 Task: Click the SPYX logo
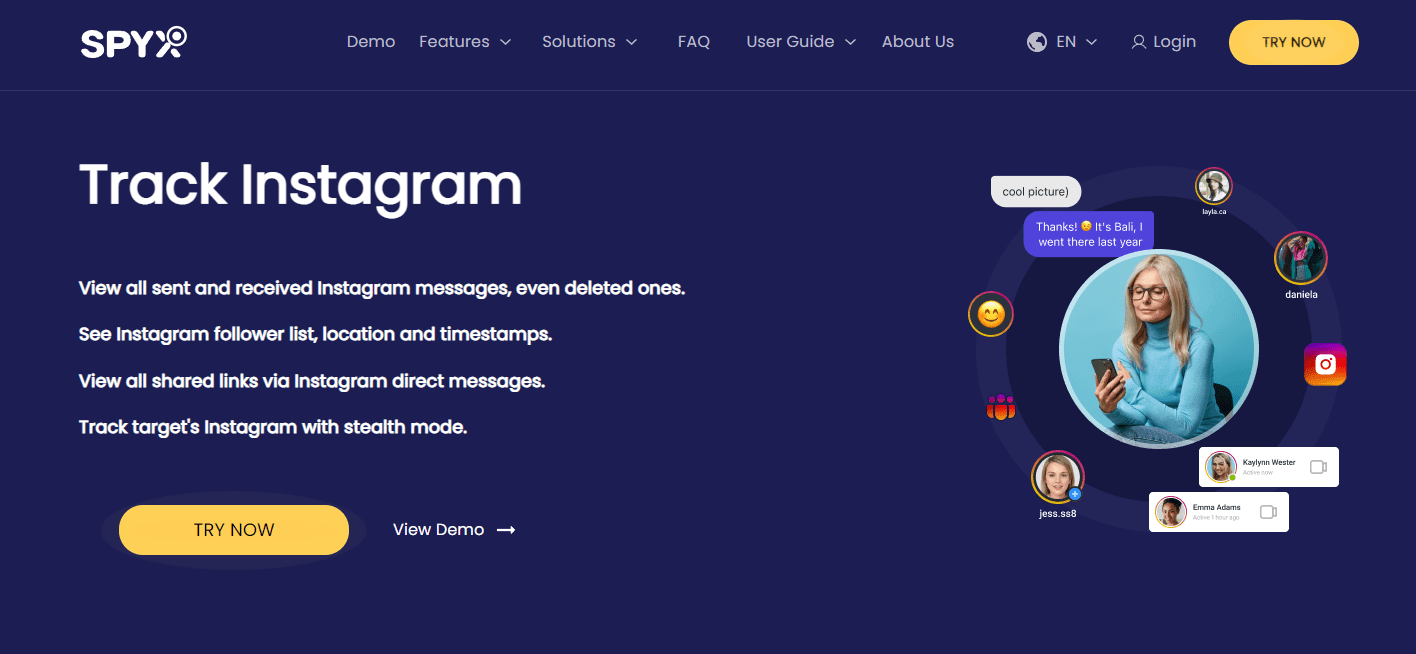[134, 42]
